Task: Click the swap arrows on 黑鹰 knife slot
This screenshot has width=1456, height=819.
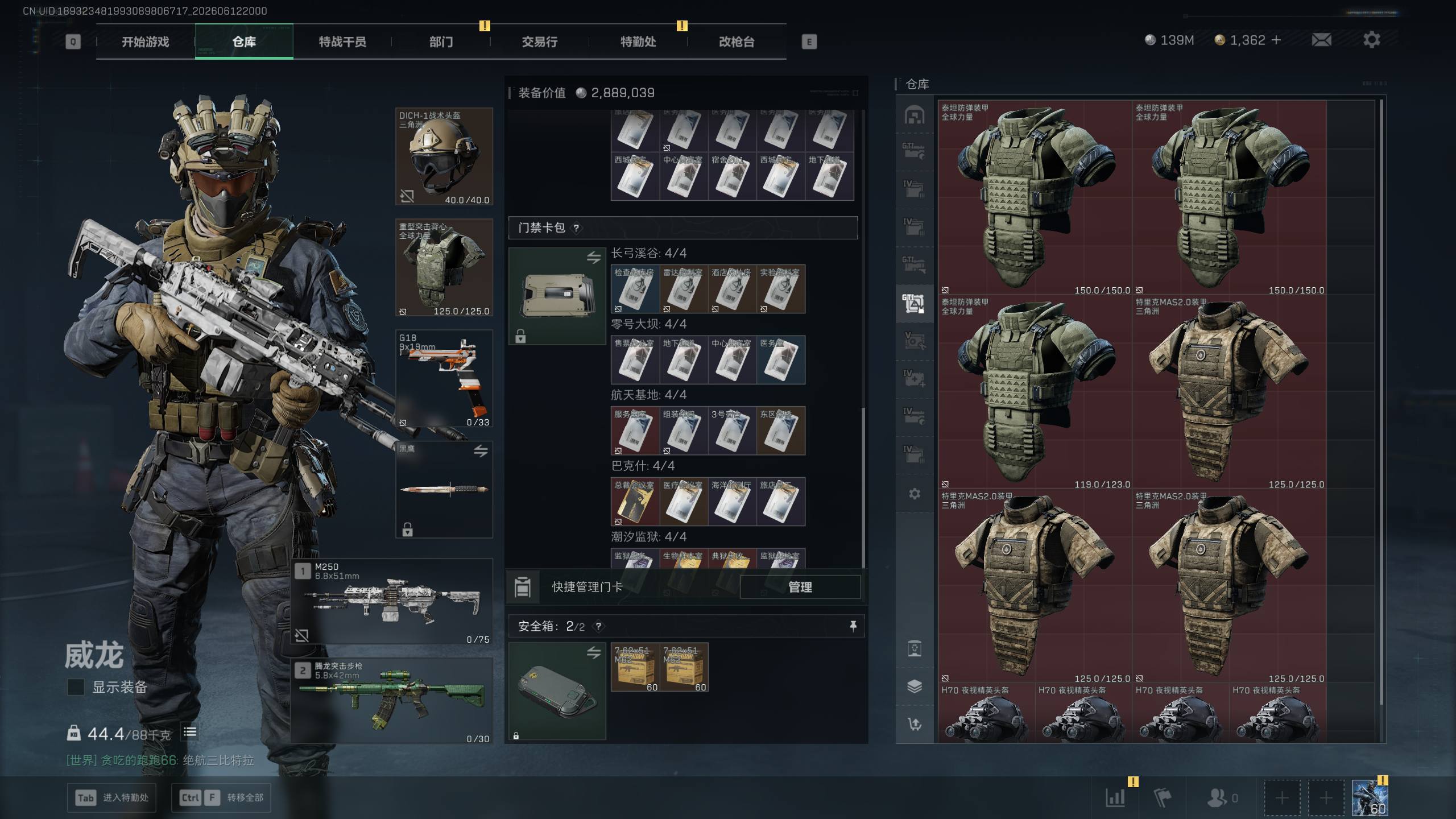Action: [x=481, y=451]
